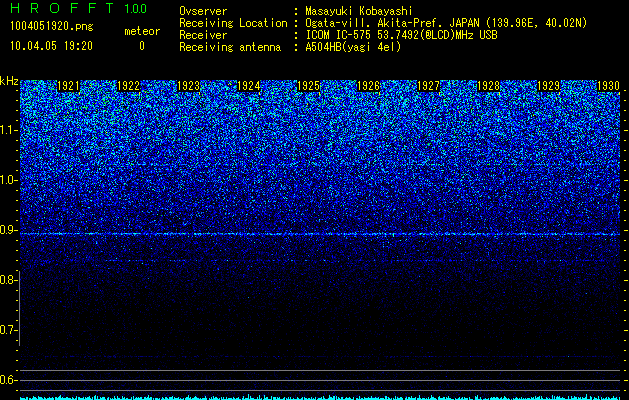Click the Ovserver field label
The width and height of the screenshot is (629, 400).
click(x=203, y=11)
